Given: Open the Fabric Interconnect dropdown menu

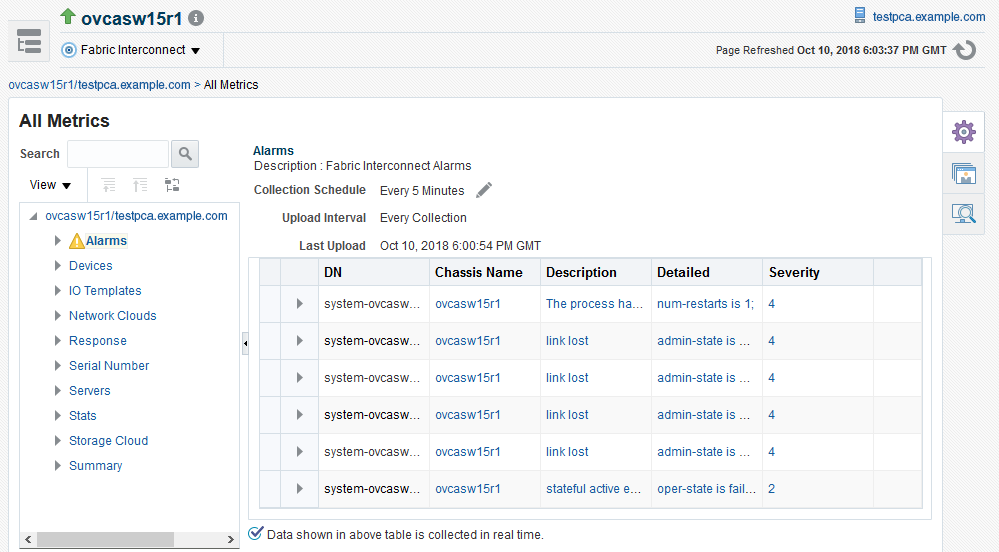Looking at the screenshot, I should click(131, 50).
